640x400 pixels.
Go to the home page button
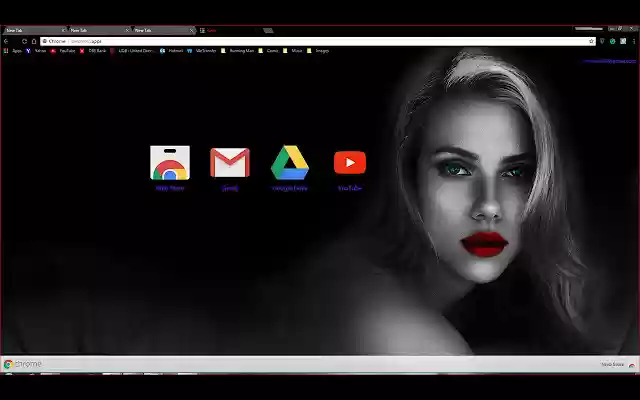tap(34, 41)
